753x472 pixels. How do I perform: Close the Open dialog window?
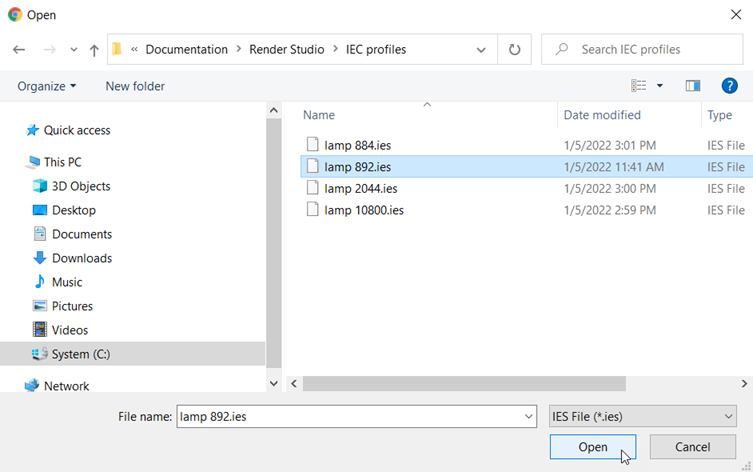pyautogui.click(x=736, y=15)
